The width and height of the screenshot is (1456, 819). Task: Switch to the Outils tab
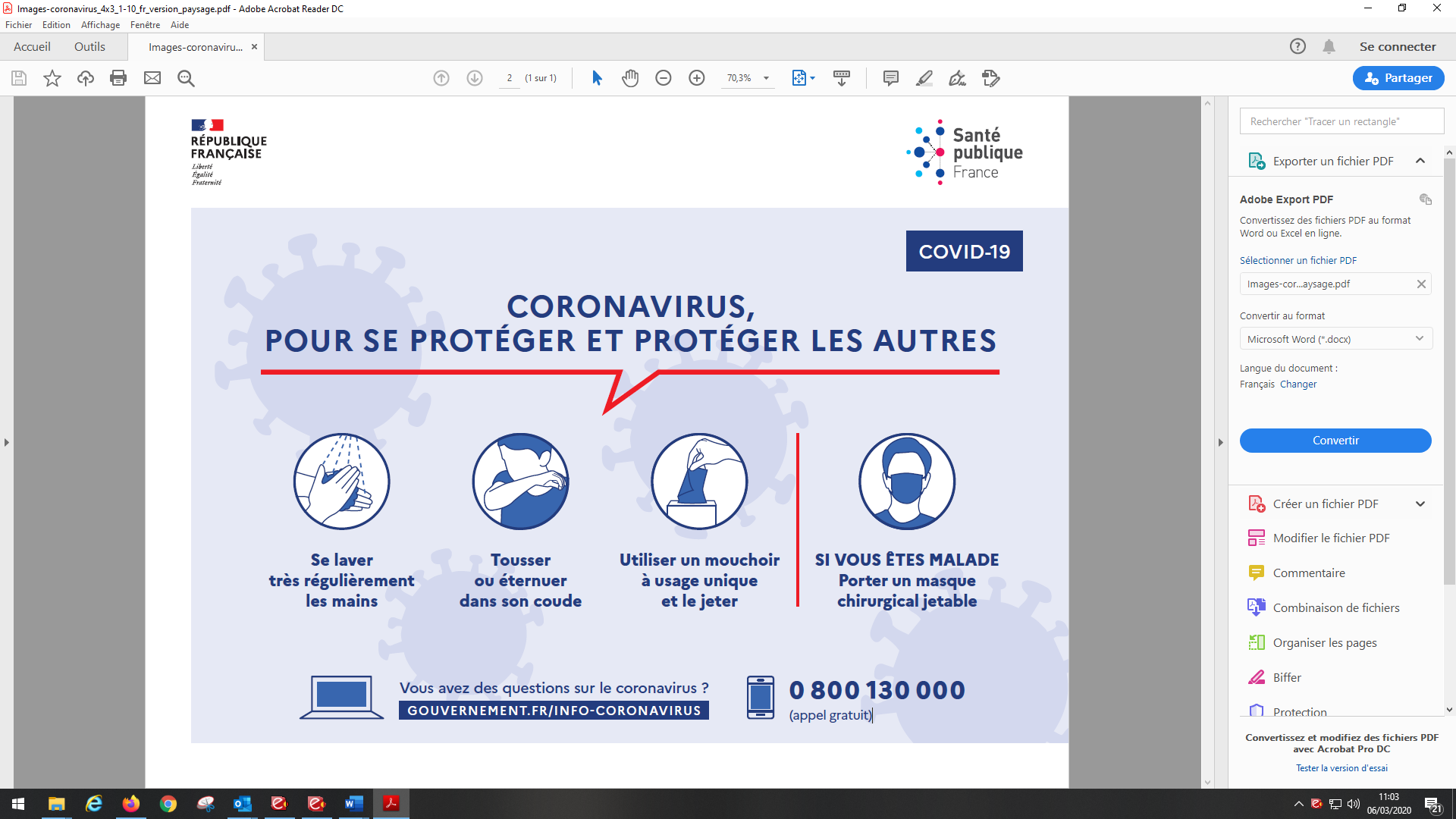(89, 47)
